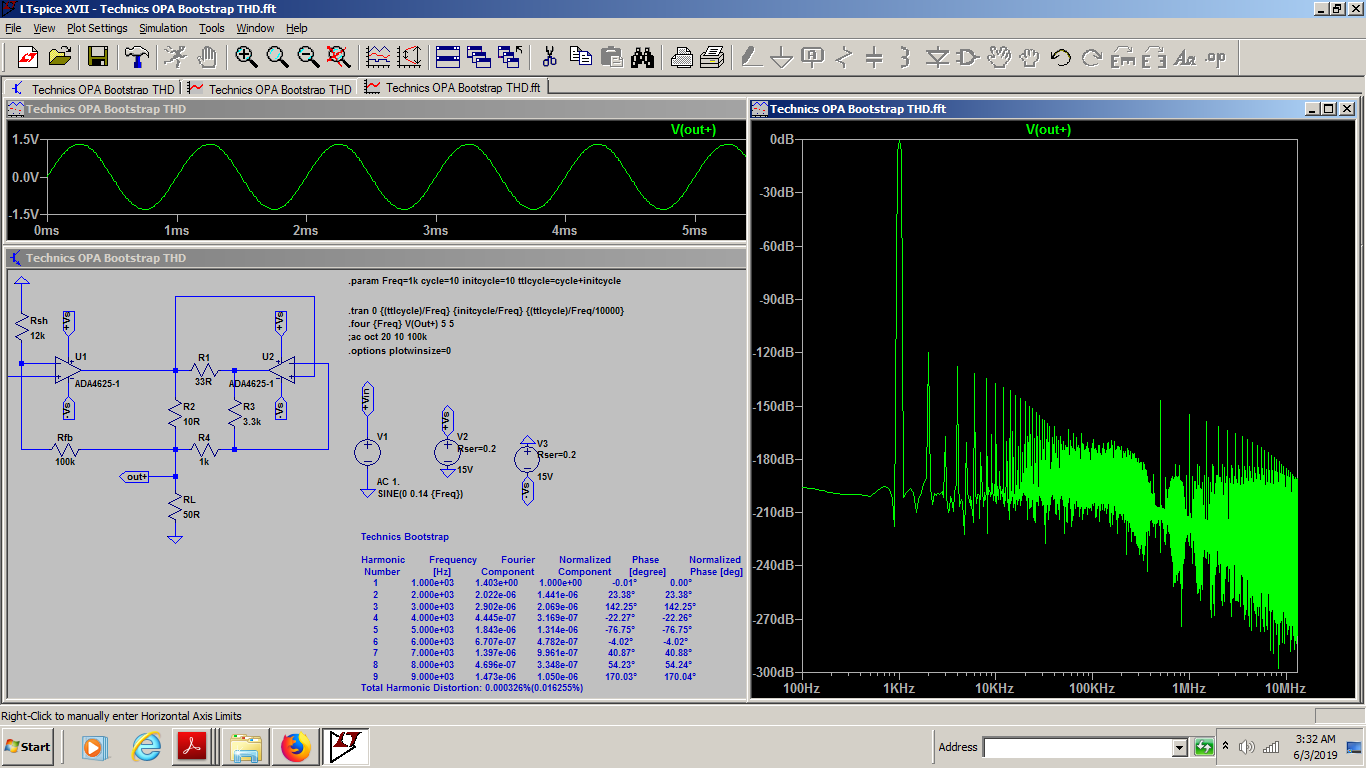
Task: Select the capacitor placement tool
Action: (875, 57)
